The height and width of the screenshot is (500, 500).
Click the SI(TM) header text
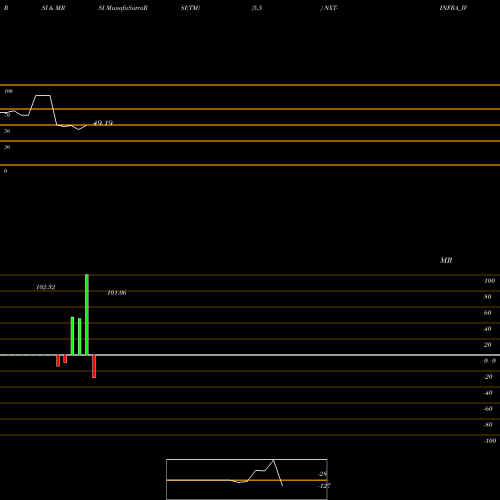point(190,8)
